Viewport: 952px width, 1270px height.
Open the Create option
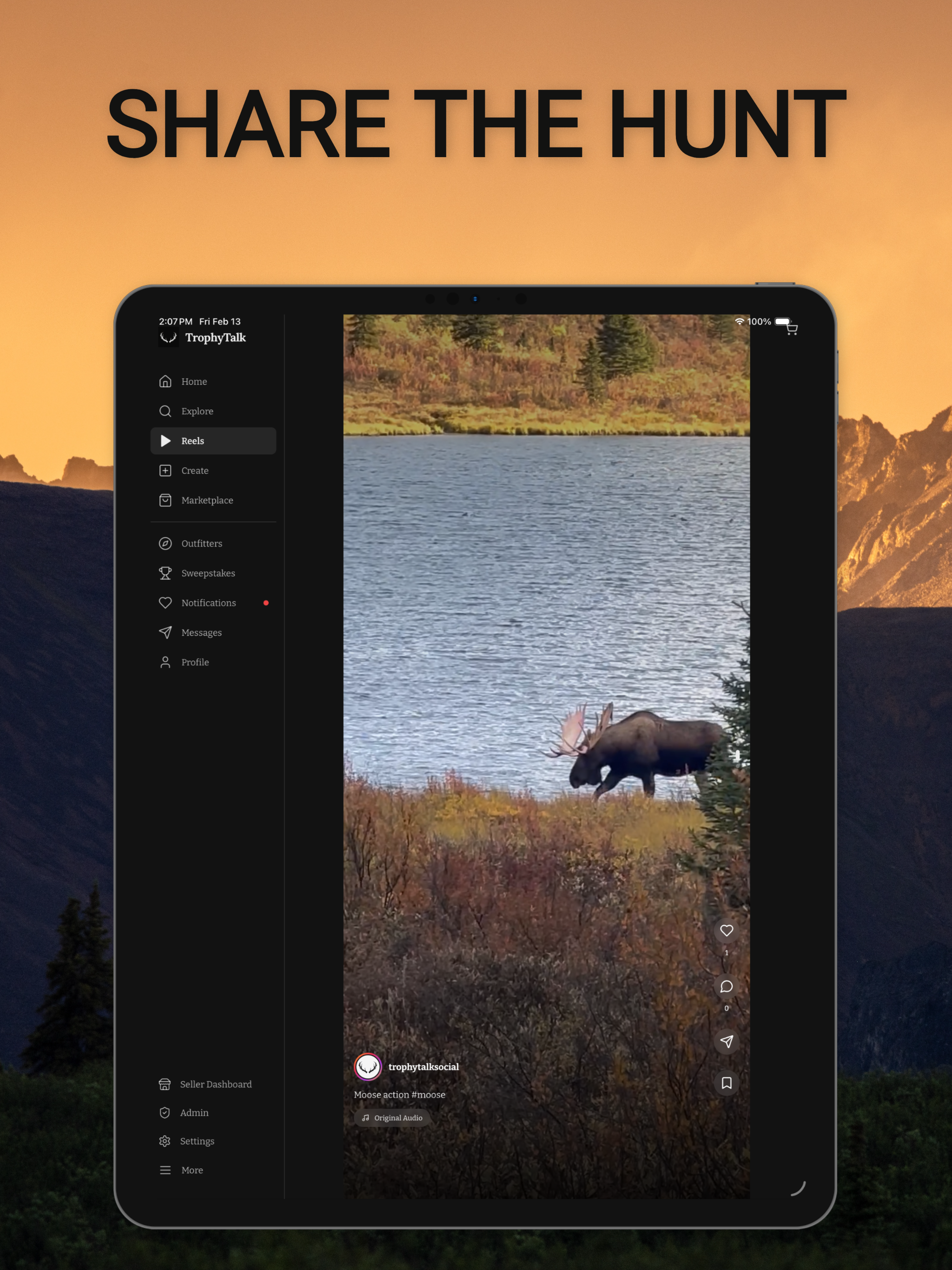click(213, 470)
